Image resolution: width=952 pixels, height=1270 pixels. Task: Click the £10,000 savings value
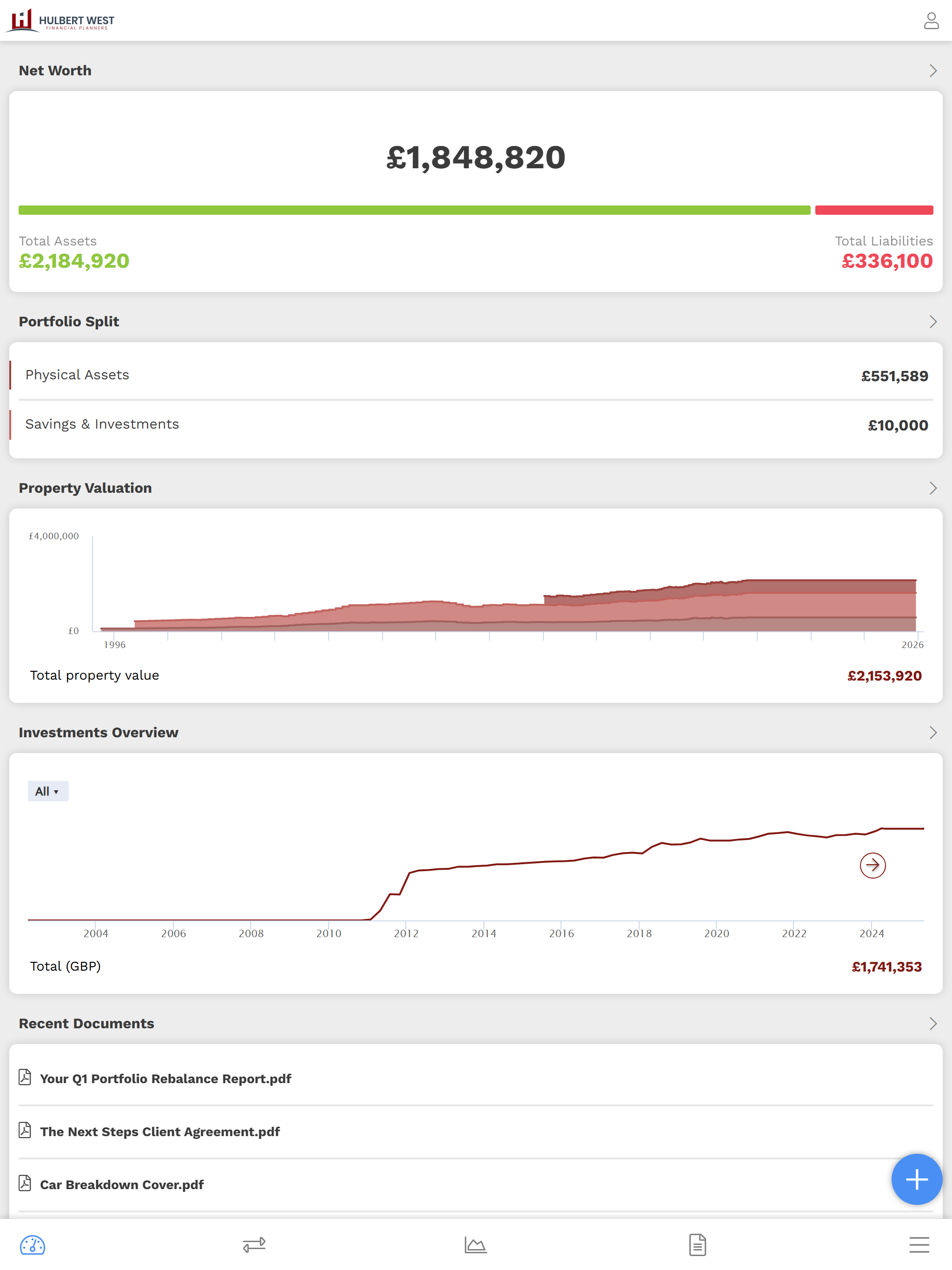898,425
